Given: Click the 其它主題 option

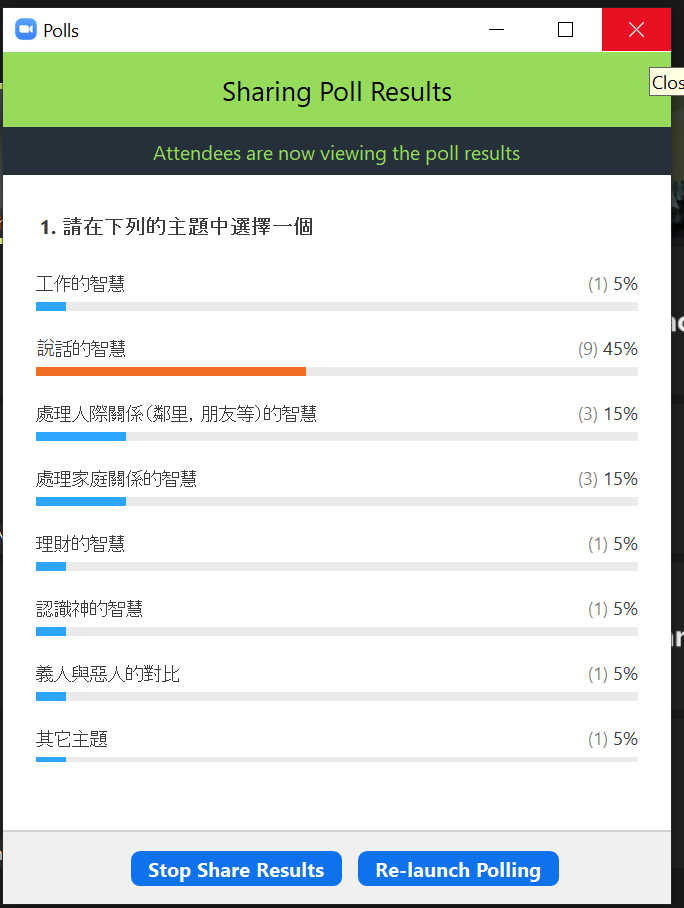Looking at the screenshot, I should click(72, 739).
